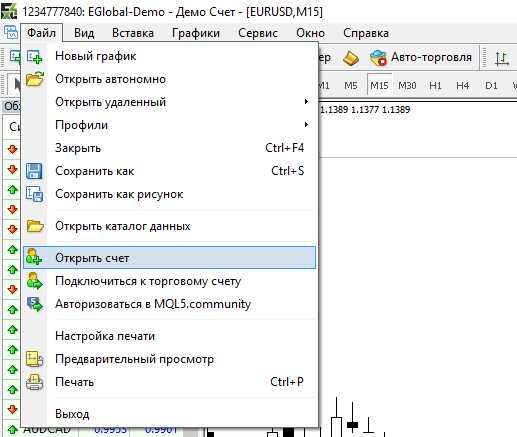
Task: Switch to H4 timeframe
Action: pos(463,86)
